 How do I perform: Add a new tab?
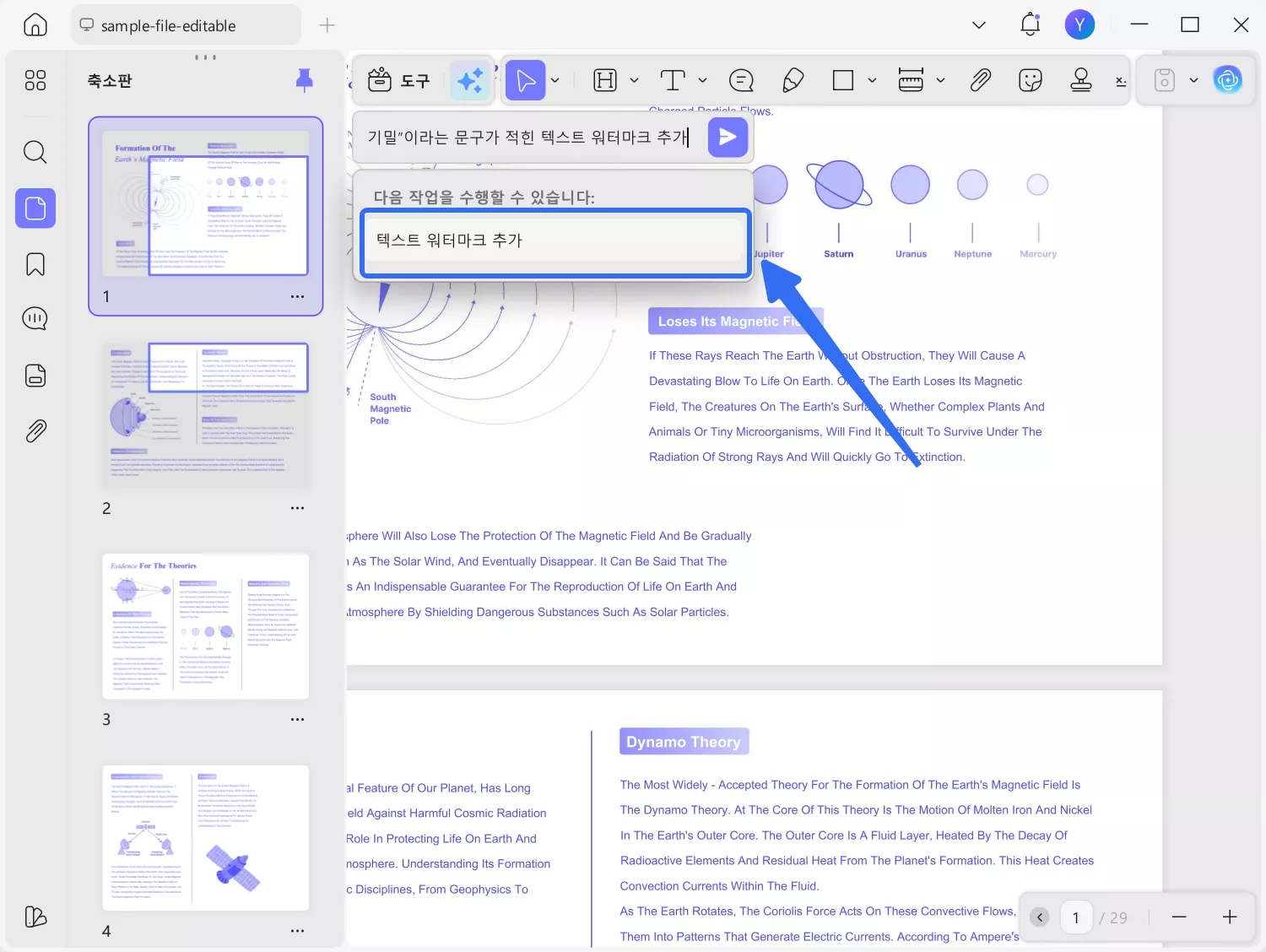[327, 25]
